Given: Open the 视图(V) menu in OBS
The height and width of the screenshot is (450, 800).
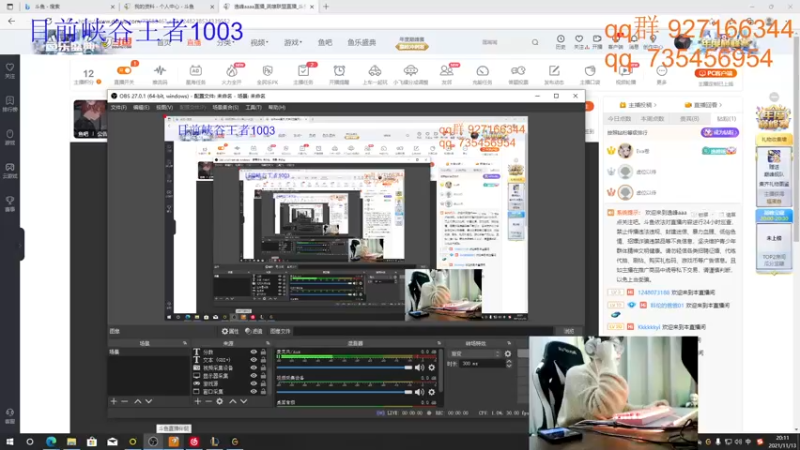Looking at the screenshot, I should [164, 108].
